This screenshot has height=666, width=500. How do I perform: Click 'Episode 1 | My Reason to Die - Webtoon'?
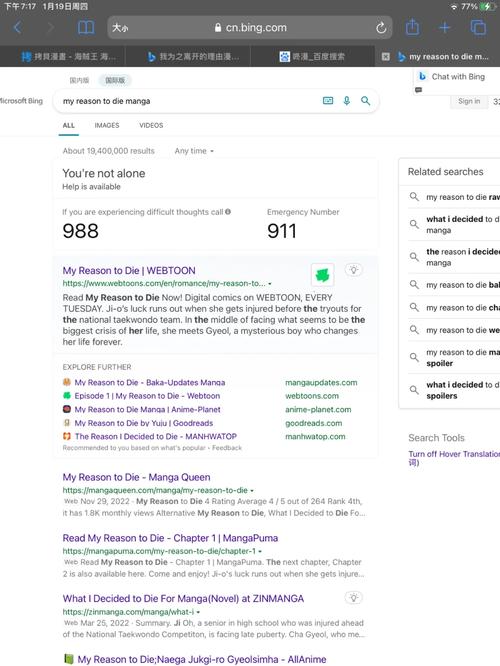(x=147, y=395)
